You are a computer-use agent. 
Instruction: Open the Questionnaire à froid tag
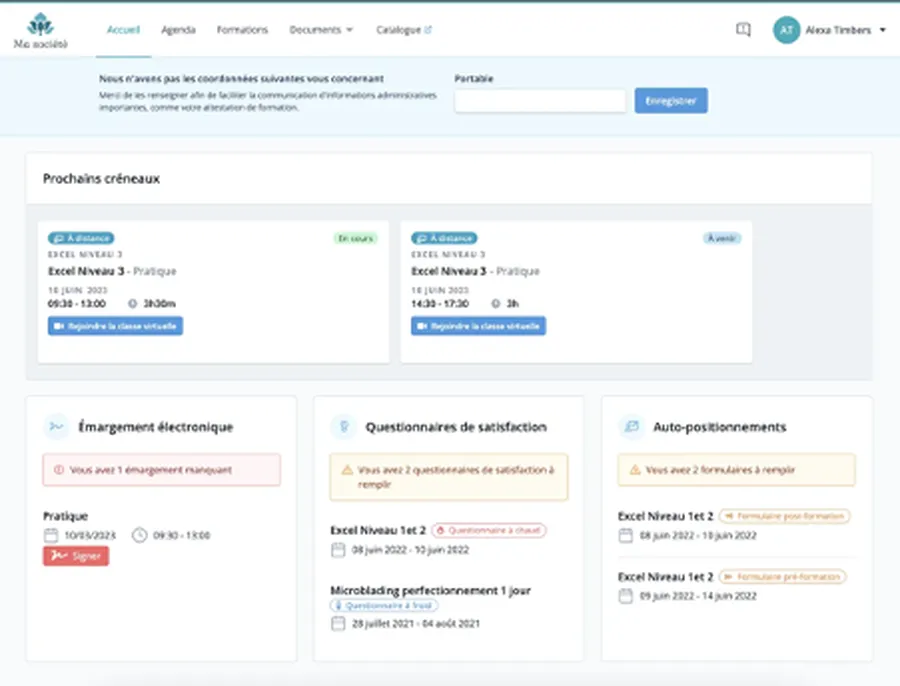(x=384, y=606)
